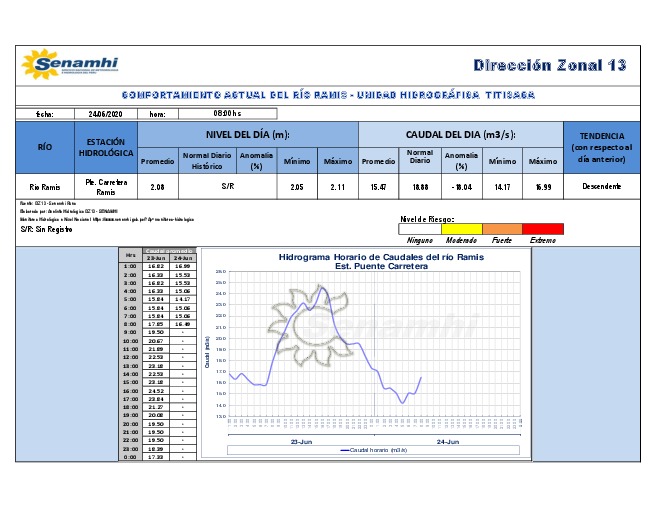This screenshot has width=660, height=510.
Task: Click the orange Fuerte risk swatch
Action: click(x=503, y=229)
